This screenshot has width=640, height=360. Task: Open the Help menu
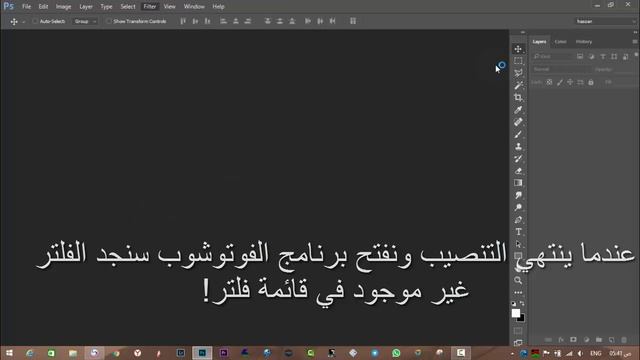click(218, 7)
